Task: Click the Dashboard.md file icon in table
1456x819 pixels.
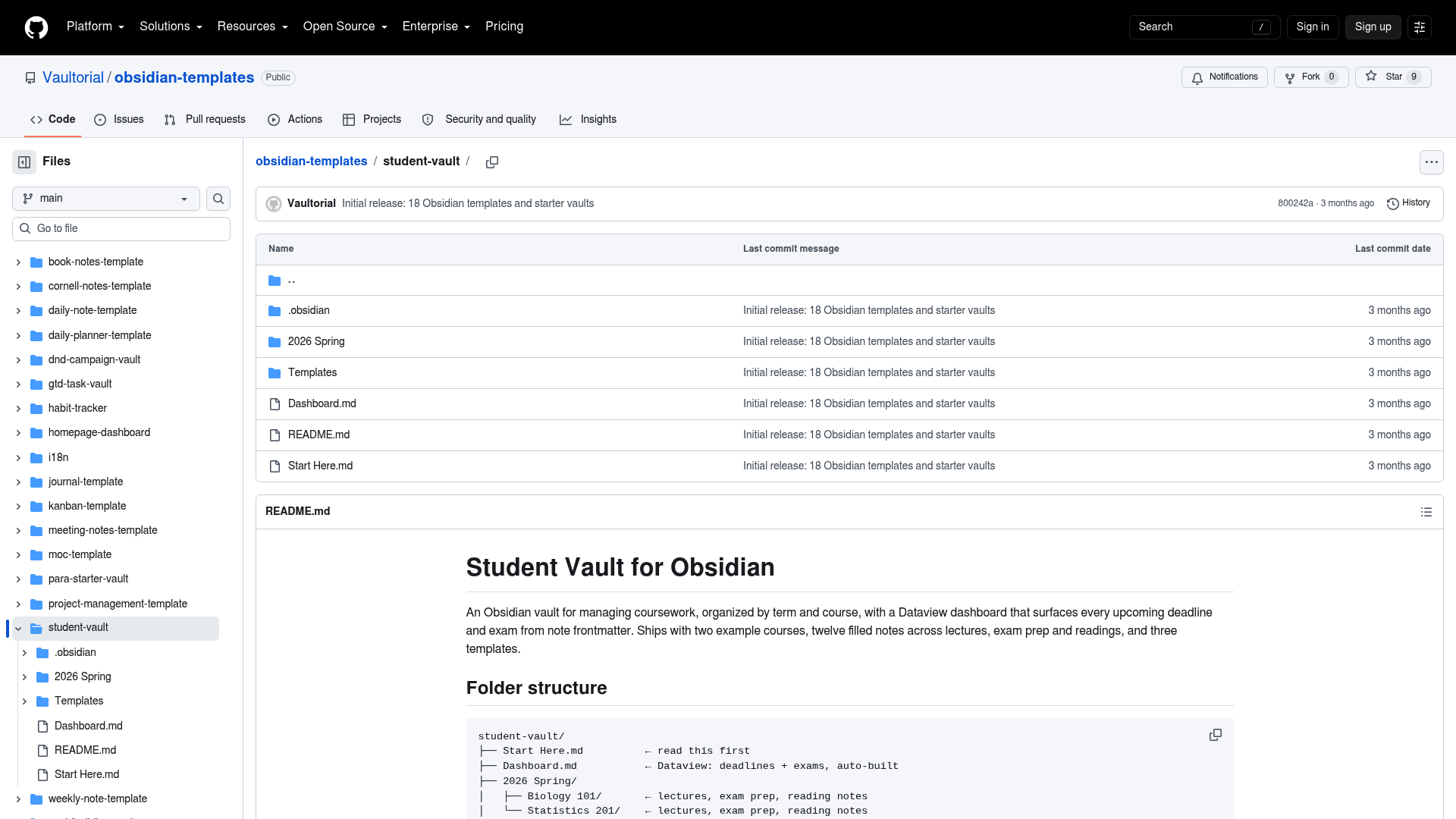Action: [x=275, y=404]
